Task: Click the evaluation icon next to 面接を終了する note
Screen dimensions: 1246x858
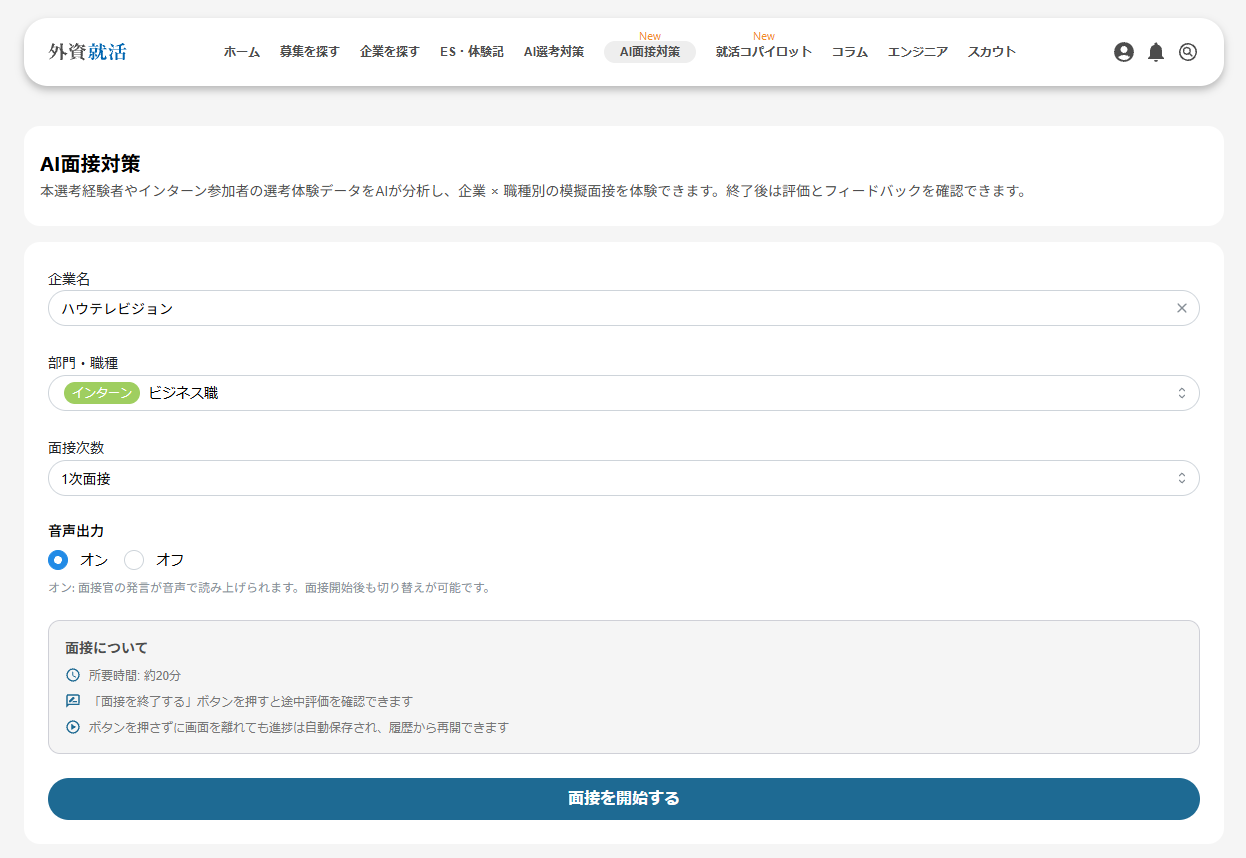Action: (73, 701)
